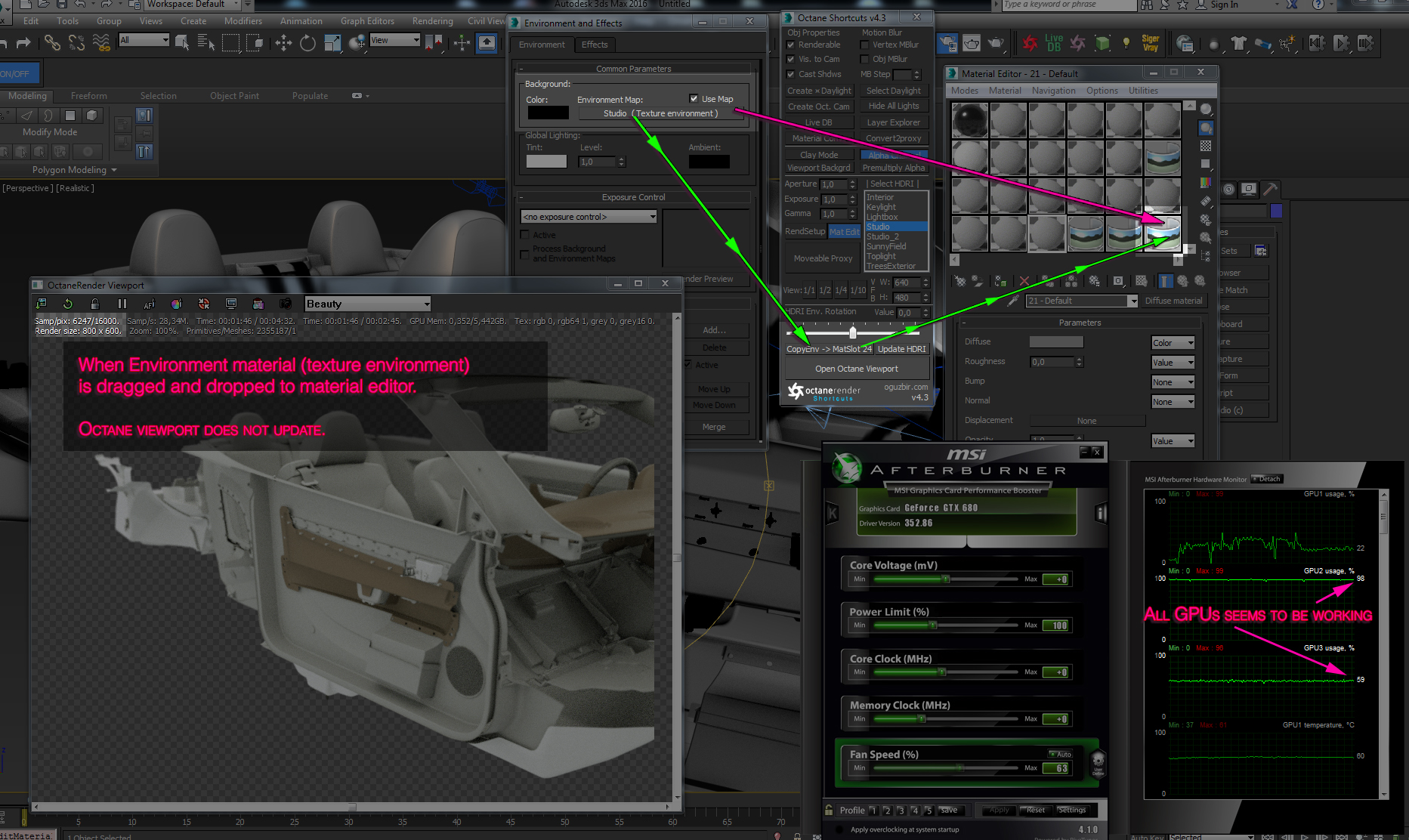Image resolution: width=1409 pixels, height=840 pixels.
Task: Open Select by Name list tool
Action: pyautogui.click(x=206, y=43)
